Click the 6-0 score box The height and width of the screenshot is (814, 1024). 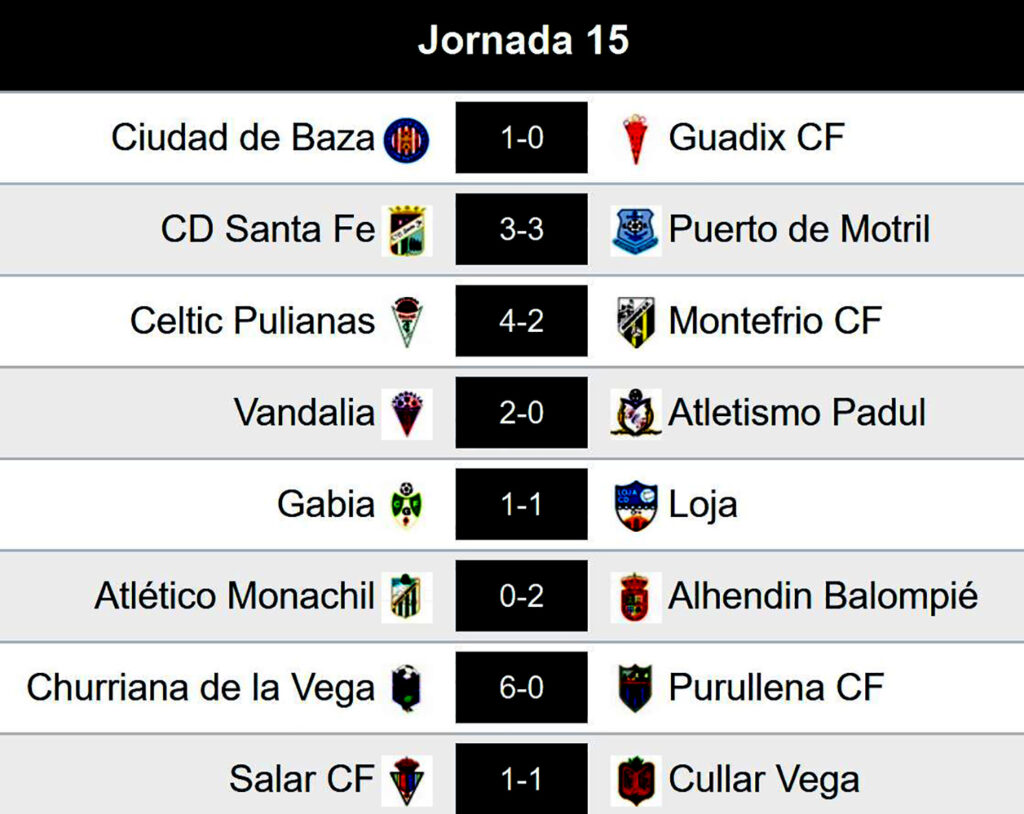pos(521,688)
